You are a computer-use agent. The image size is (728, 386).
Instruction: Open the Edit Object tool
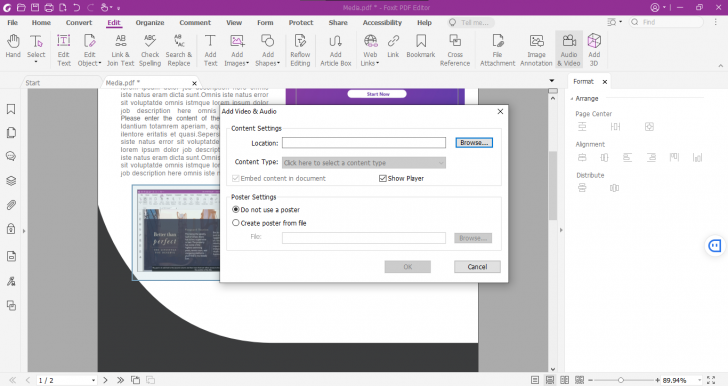tap(90, 50)
